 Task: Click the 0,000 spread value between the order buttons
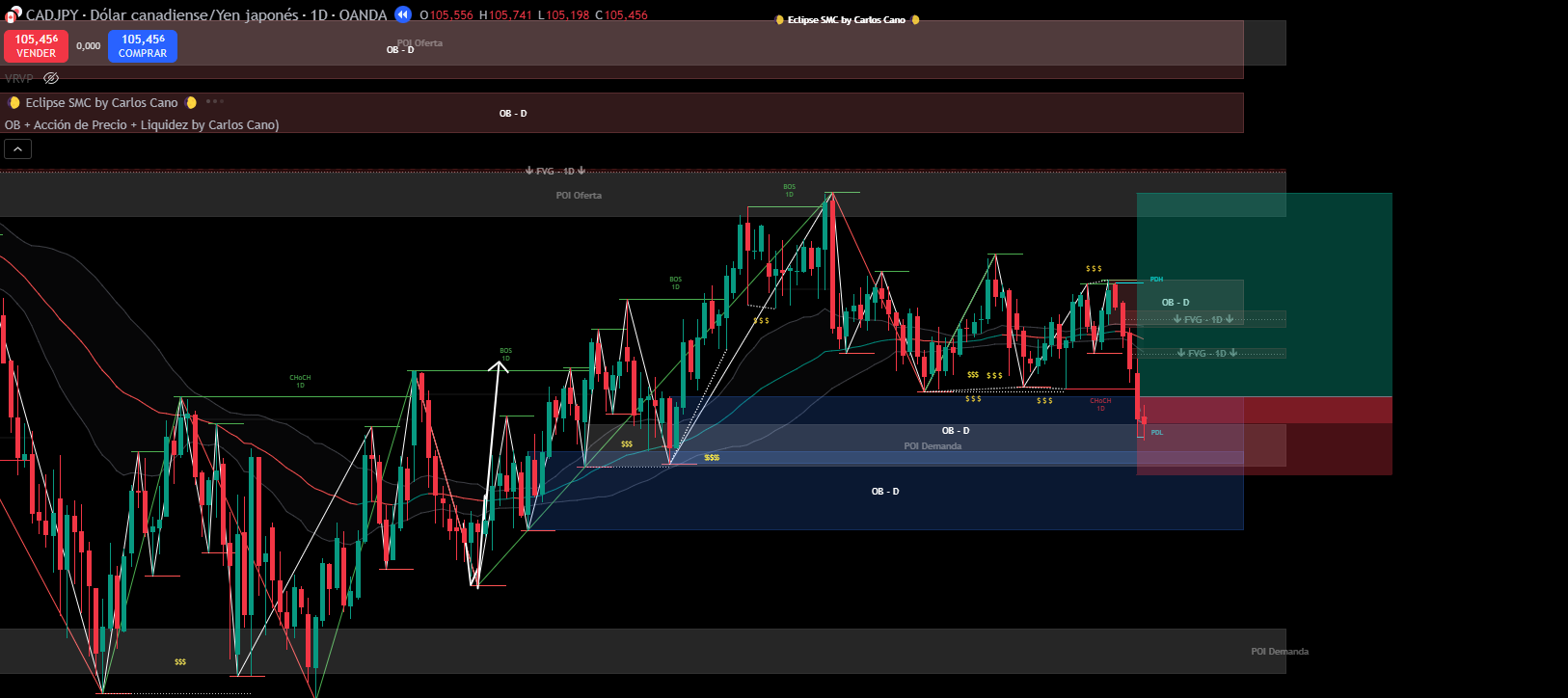[89, 46]
